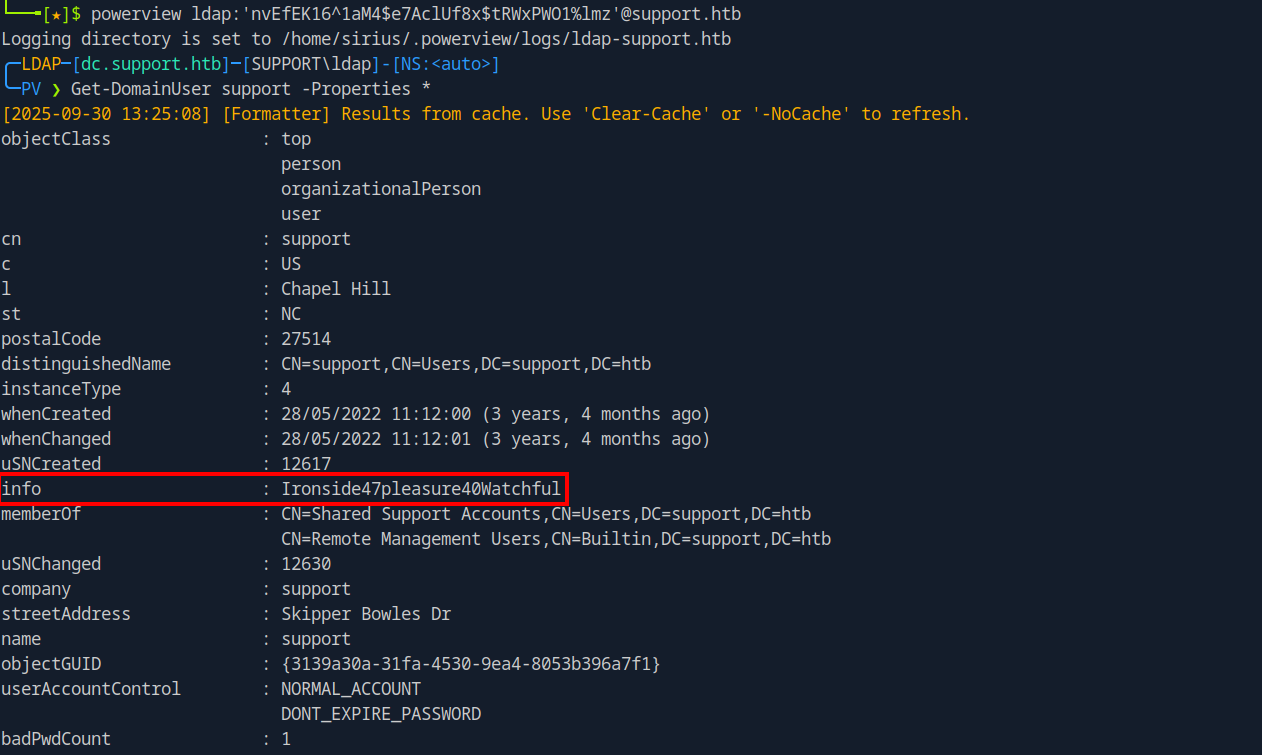Click the DONT_EXPIRE_PASSWORD flag text
Viewport: 1262px width, 755px height.
(x=381, y=714)
